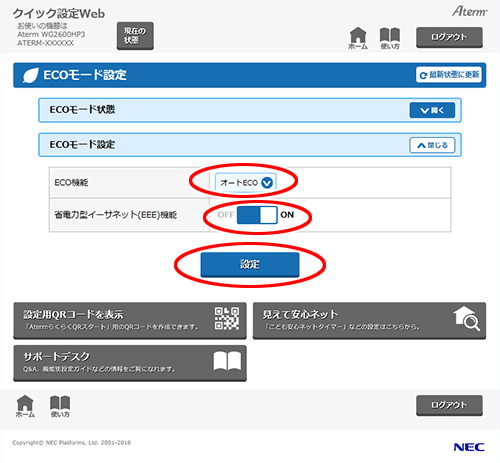Click the 省電力型イーサネット(EEE)機能 label
The image size is (500, 463).
click(115, 215)
